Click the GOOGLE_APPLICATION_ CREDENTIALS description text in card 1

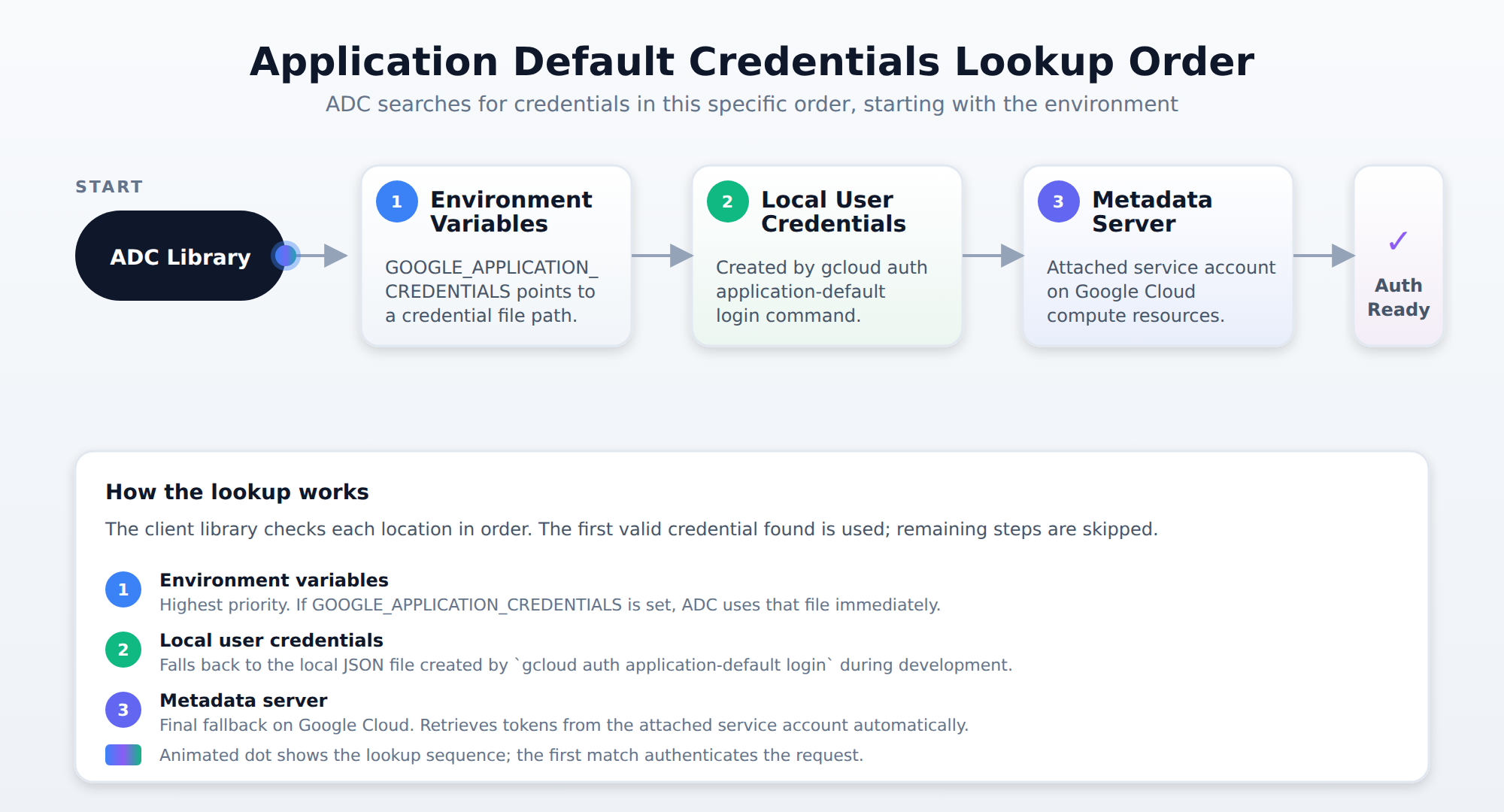click(492, 291)
